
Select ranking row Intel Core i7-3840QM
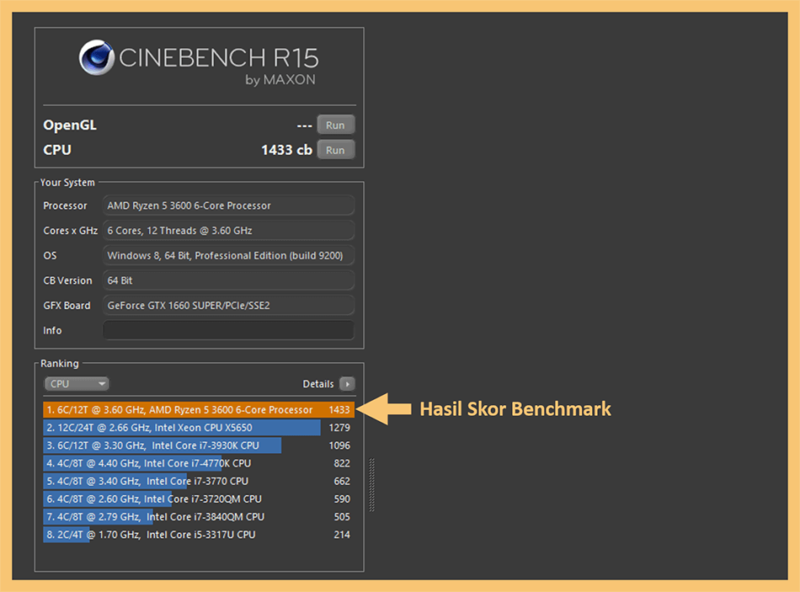pos(198,517)
